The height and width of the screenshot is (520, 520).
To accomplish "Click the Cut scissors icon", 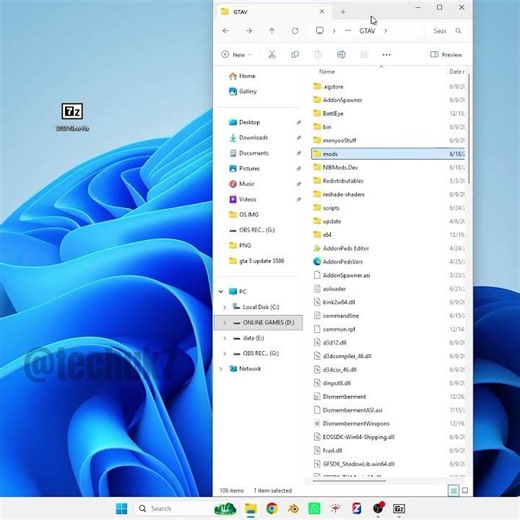I will (x=272, y=54).
